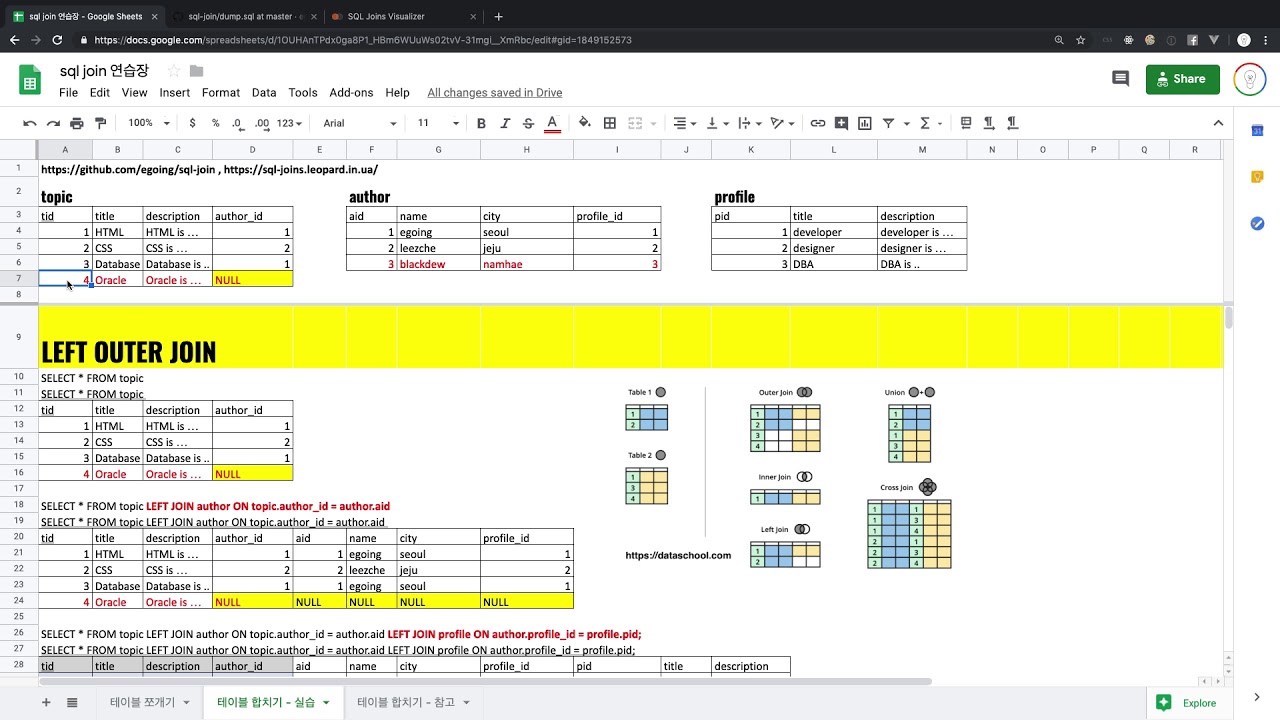
Task: Open filter views dropdown arrow
Action: click(x=907, y=123)
